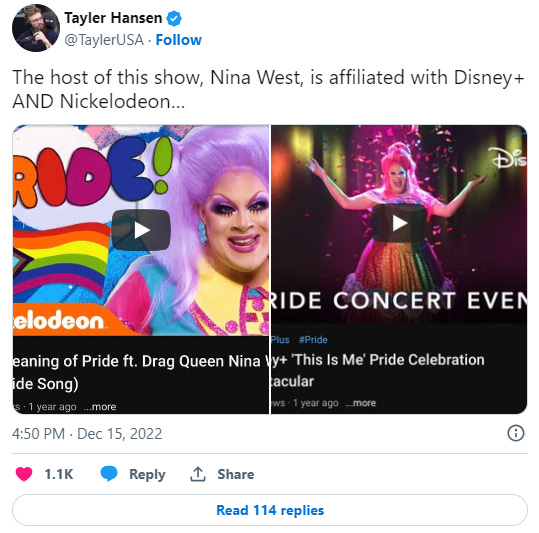Open the tweet info circle icon
The image size is (539, 533).
tap(516, 433)
